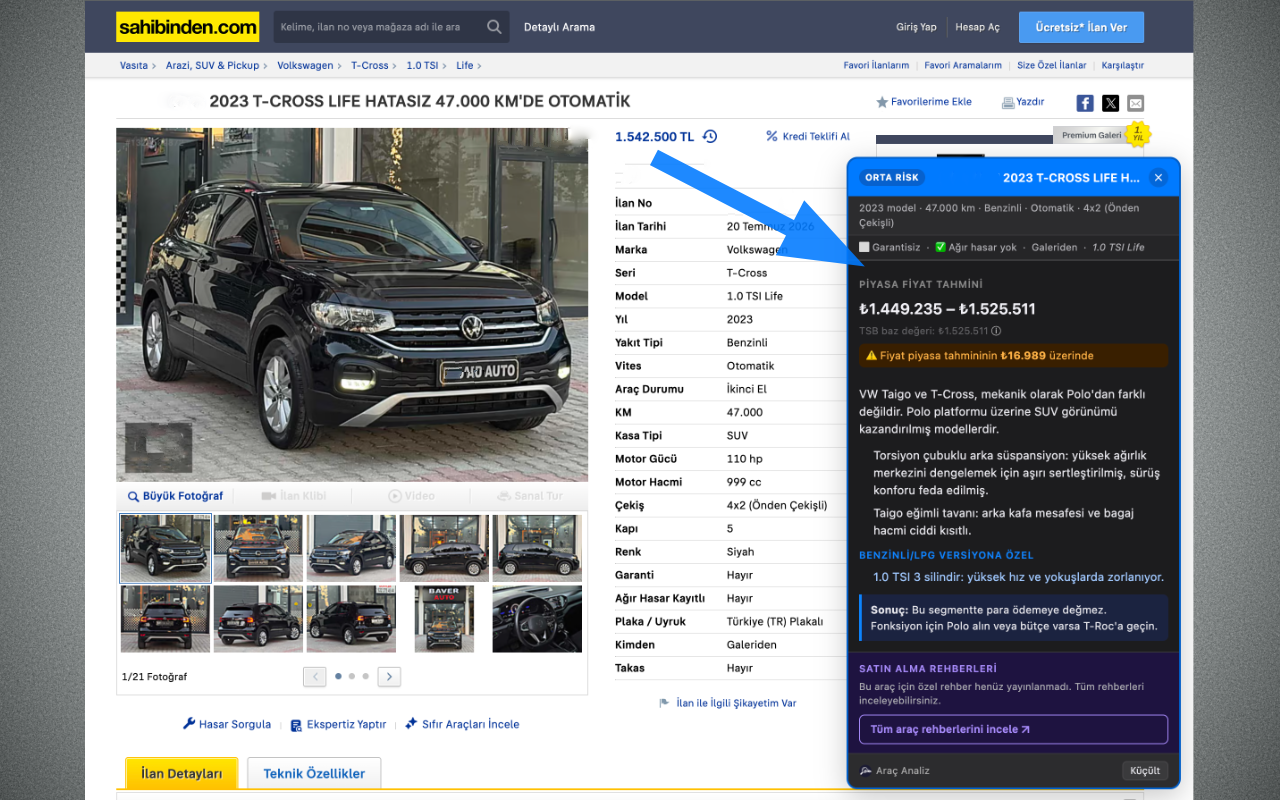Open the Karşılaştır compare page
Image resolution: width=1280 pixels, height=800 pixels.
pos(1123,66)
